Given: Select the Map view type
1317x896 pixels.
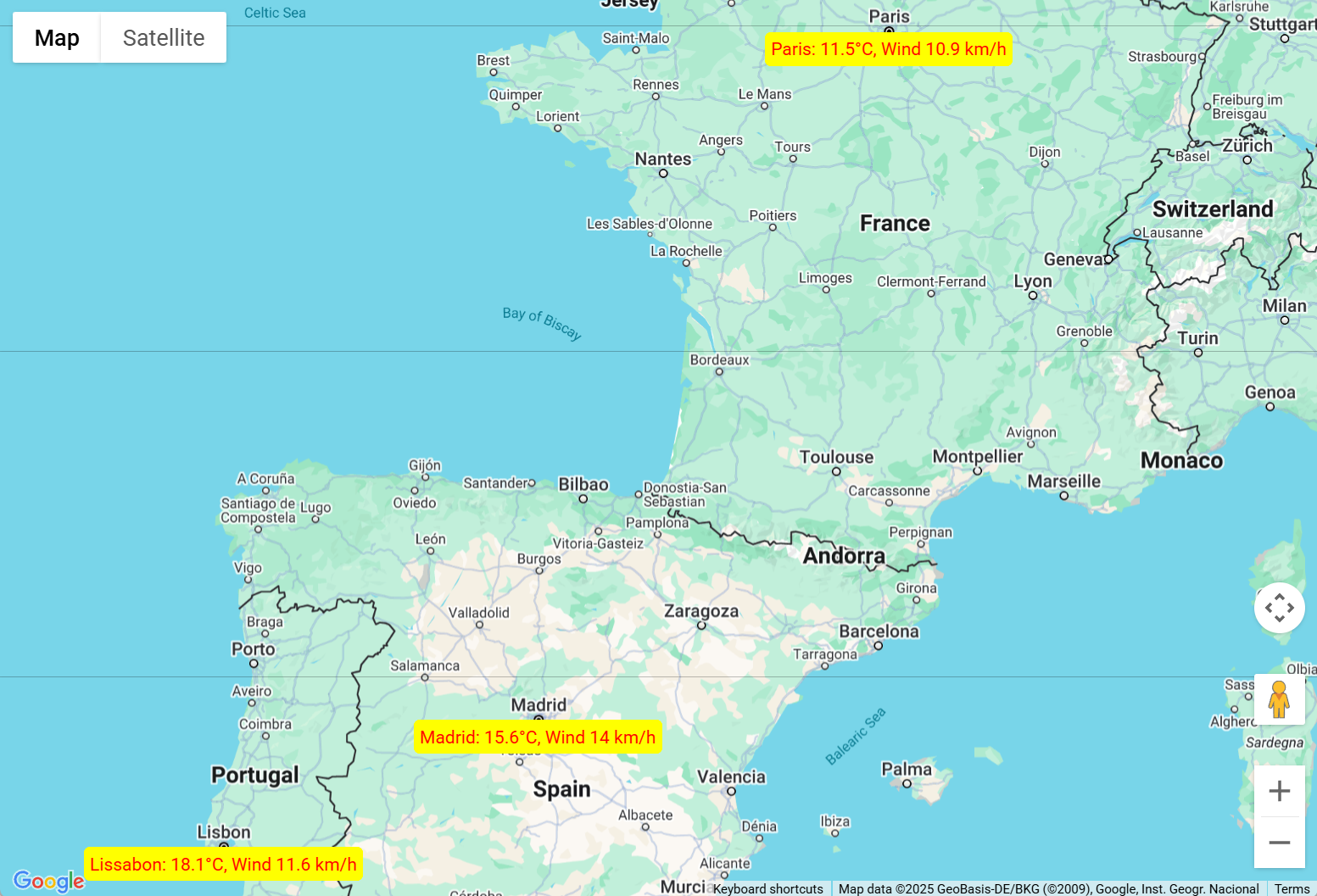Looking at the screenshot, I should [x=57, y=37].
